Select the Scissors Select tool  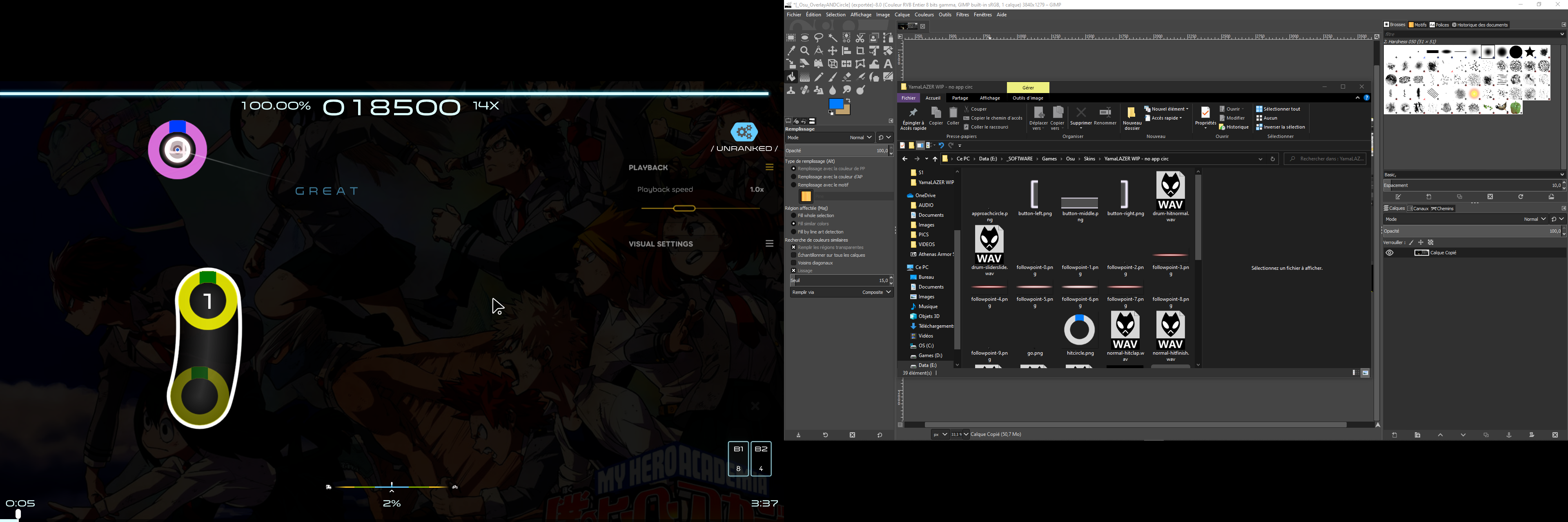click(860, 38)
